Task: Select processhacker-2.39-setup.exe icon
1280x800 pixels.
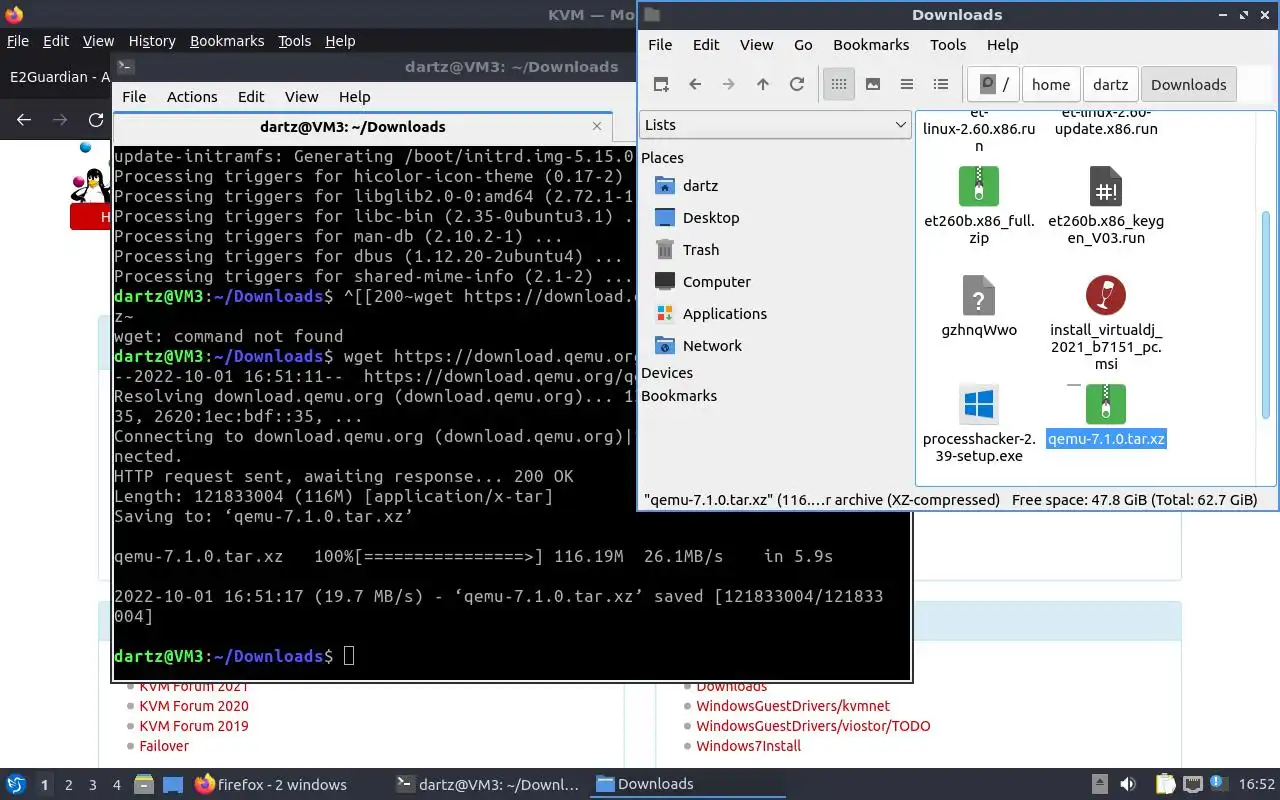Action: pos(978,405)
